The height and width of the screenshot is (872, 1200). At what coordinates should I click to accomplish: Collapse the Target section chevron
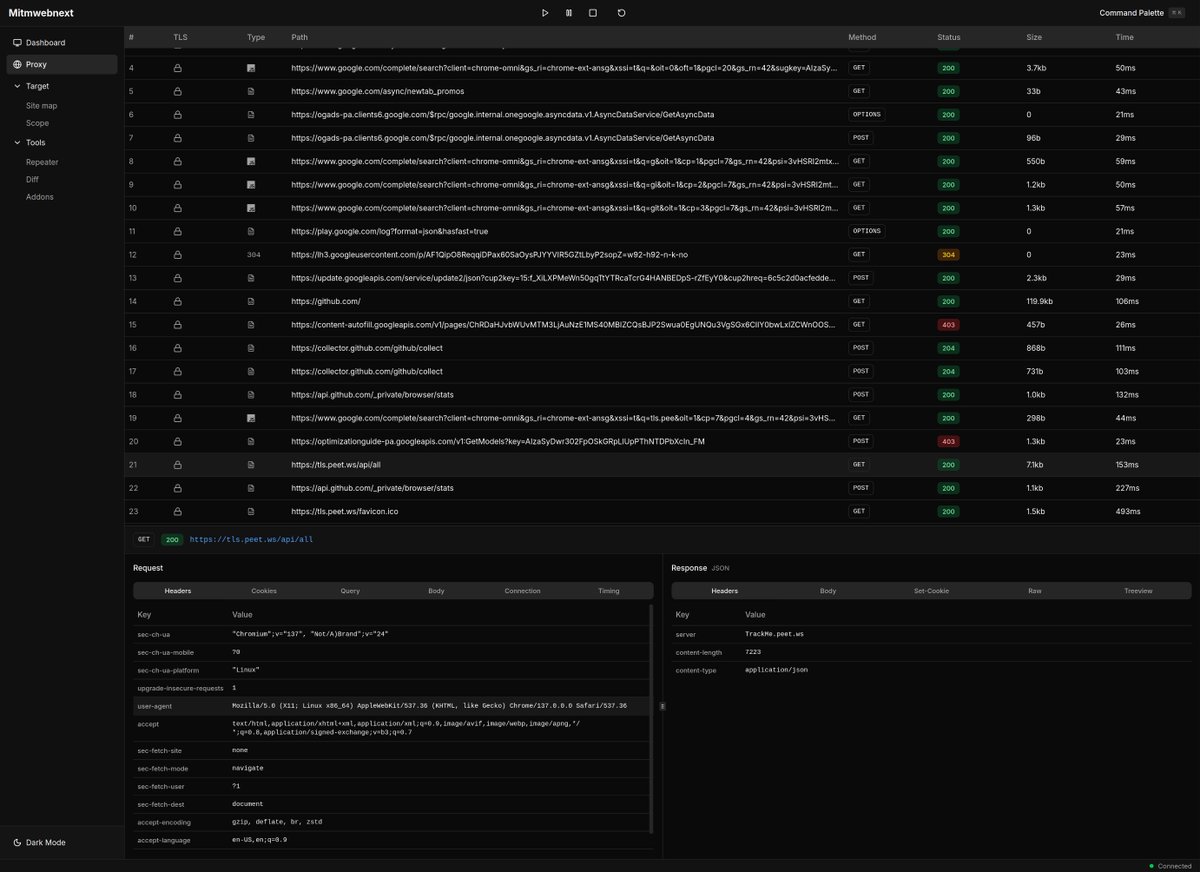tap(17, 86)
